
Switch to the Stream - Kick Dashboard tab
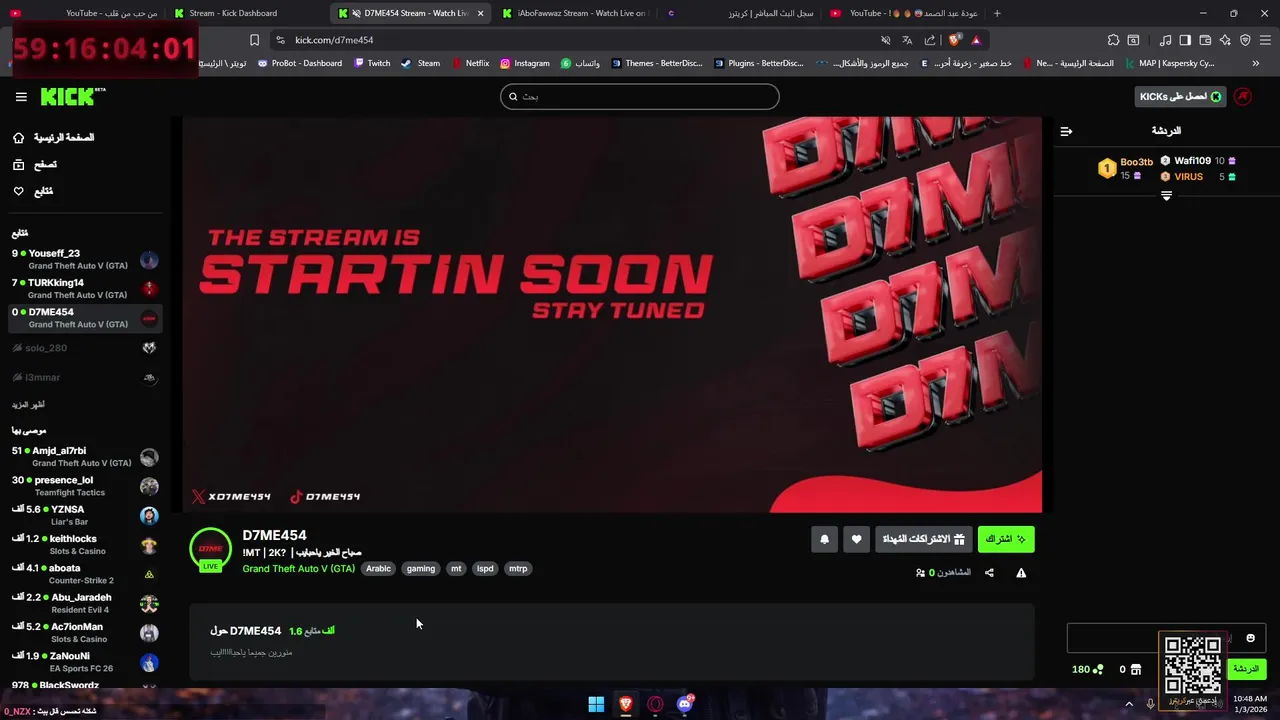(246, 13)
